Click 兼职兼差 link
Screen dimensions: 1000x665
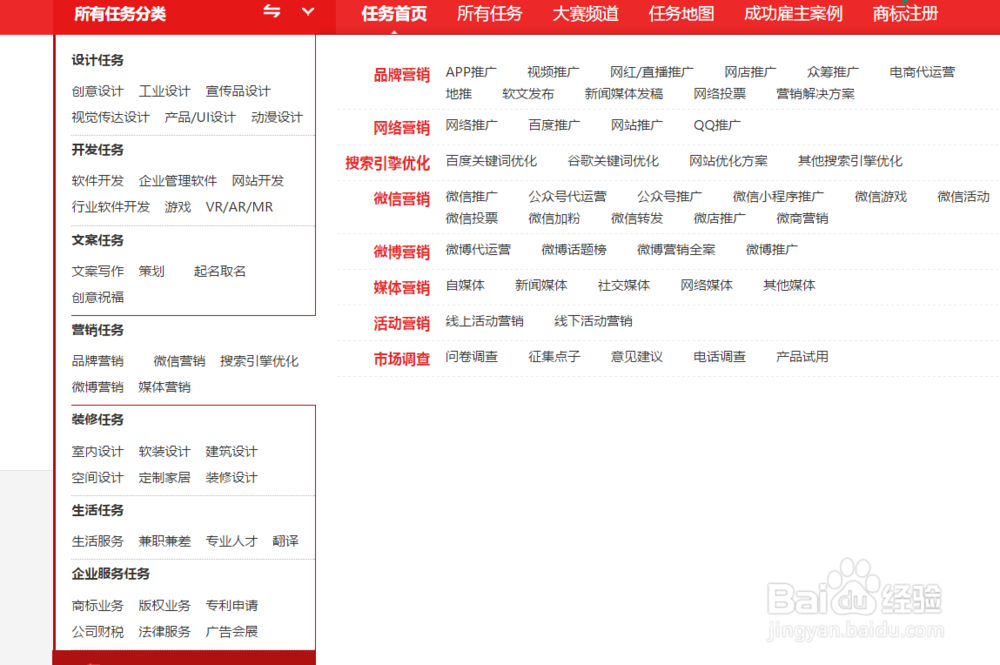[165, 541]
